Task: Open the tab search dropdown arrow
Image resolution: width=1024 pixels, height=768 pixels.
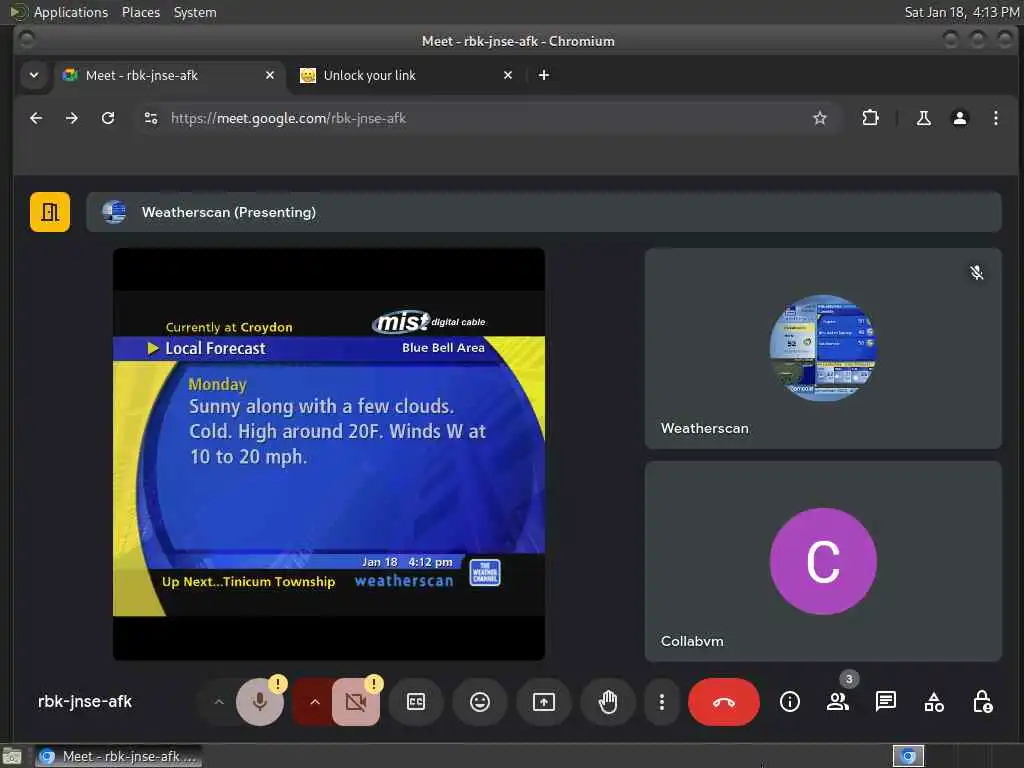Action: [x=34, y=75]
